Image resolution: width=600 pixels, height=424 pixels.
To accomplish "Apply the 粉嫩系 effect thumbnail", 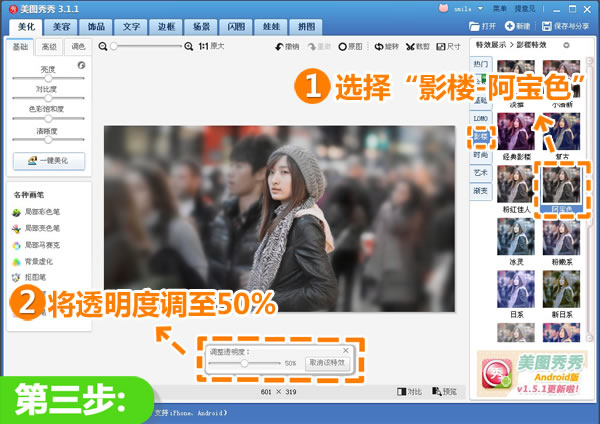I will (x=561, y=236).
